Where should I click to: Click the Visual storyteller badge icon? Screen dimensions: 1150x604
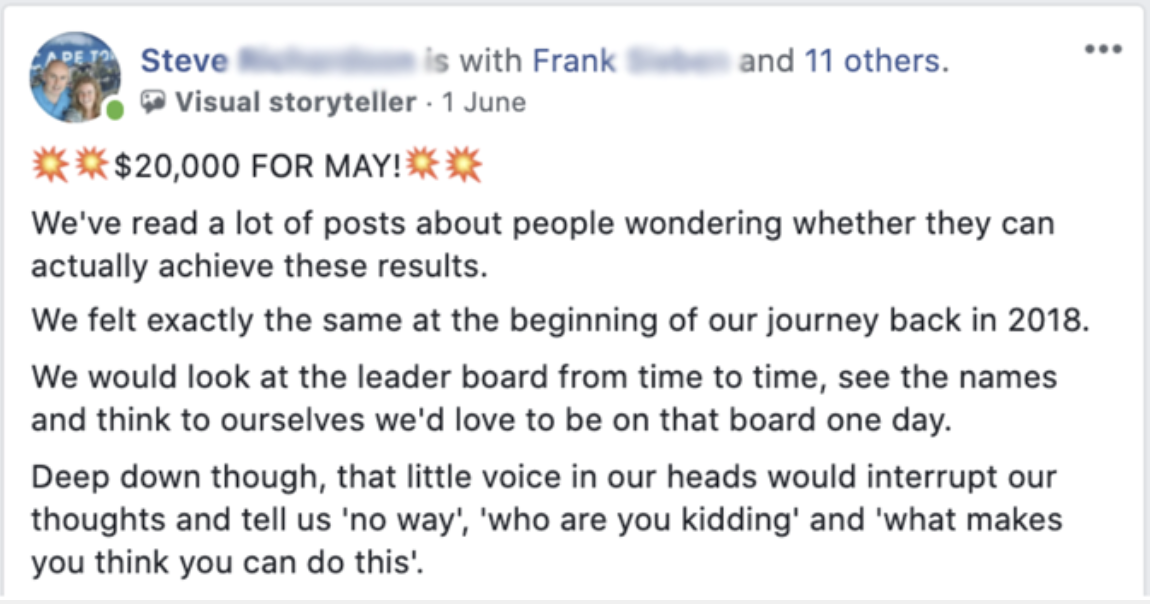[153, 103]
